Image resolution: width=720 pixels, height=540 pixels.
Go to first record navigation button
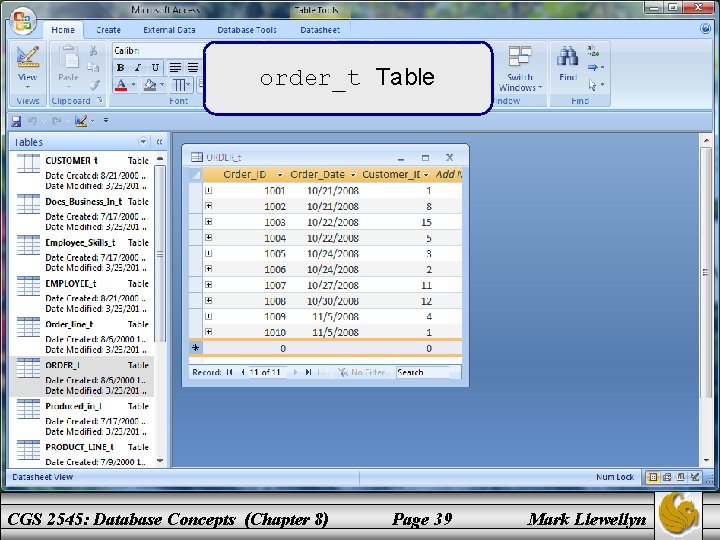(x=229, y=372)
